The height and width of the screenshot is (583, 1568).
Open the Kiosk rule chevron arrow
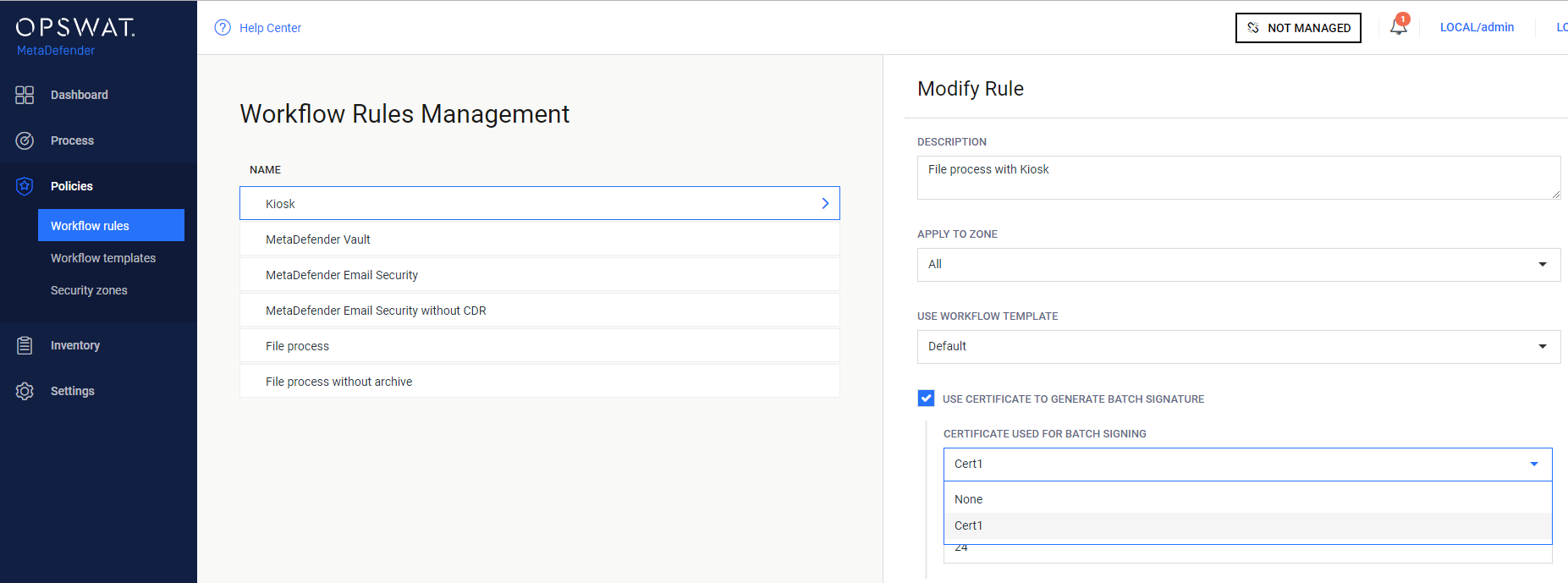tap(825, 203)
